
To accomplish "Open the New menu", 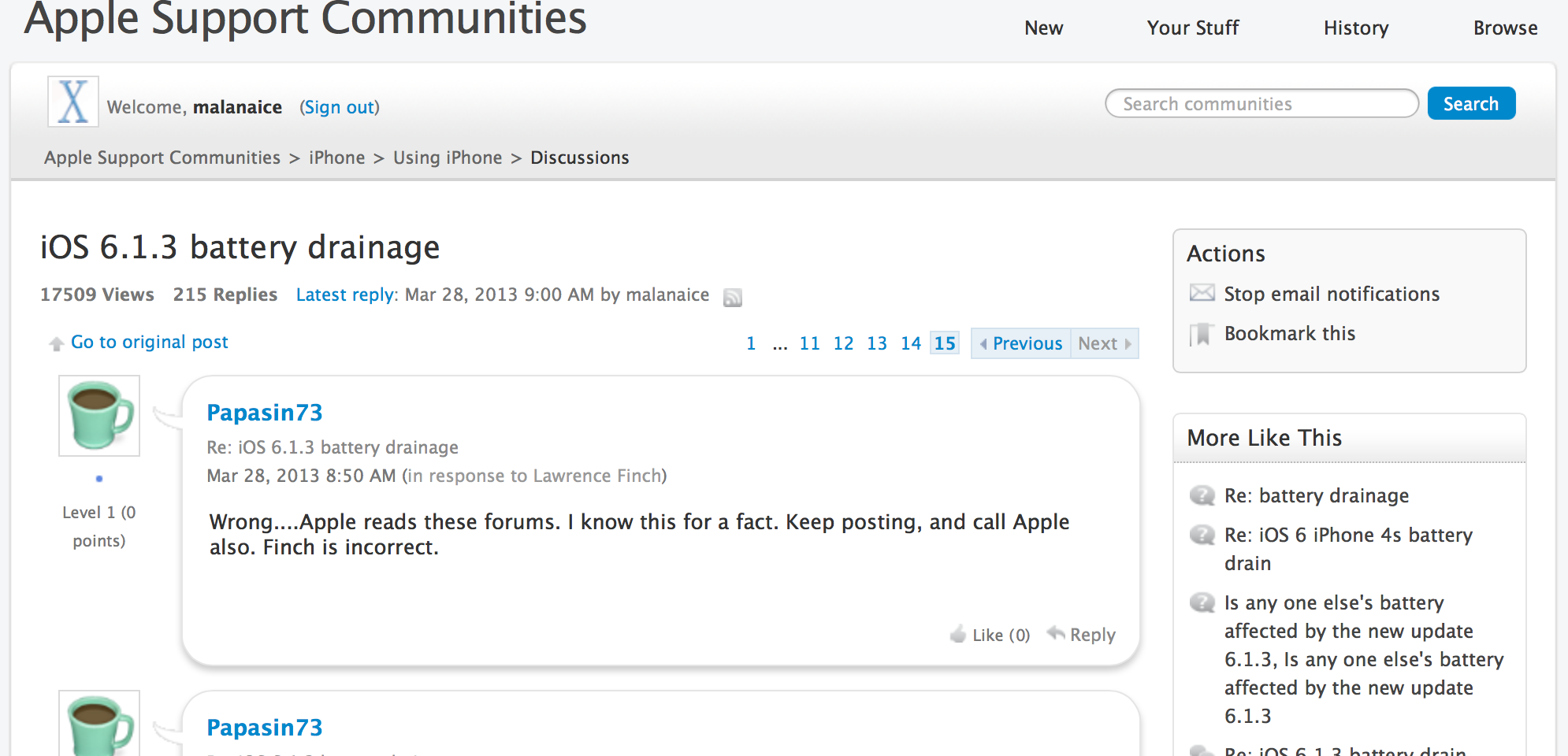I will [1043, 28].
